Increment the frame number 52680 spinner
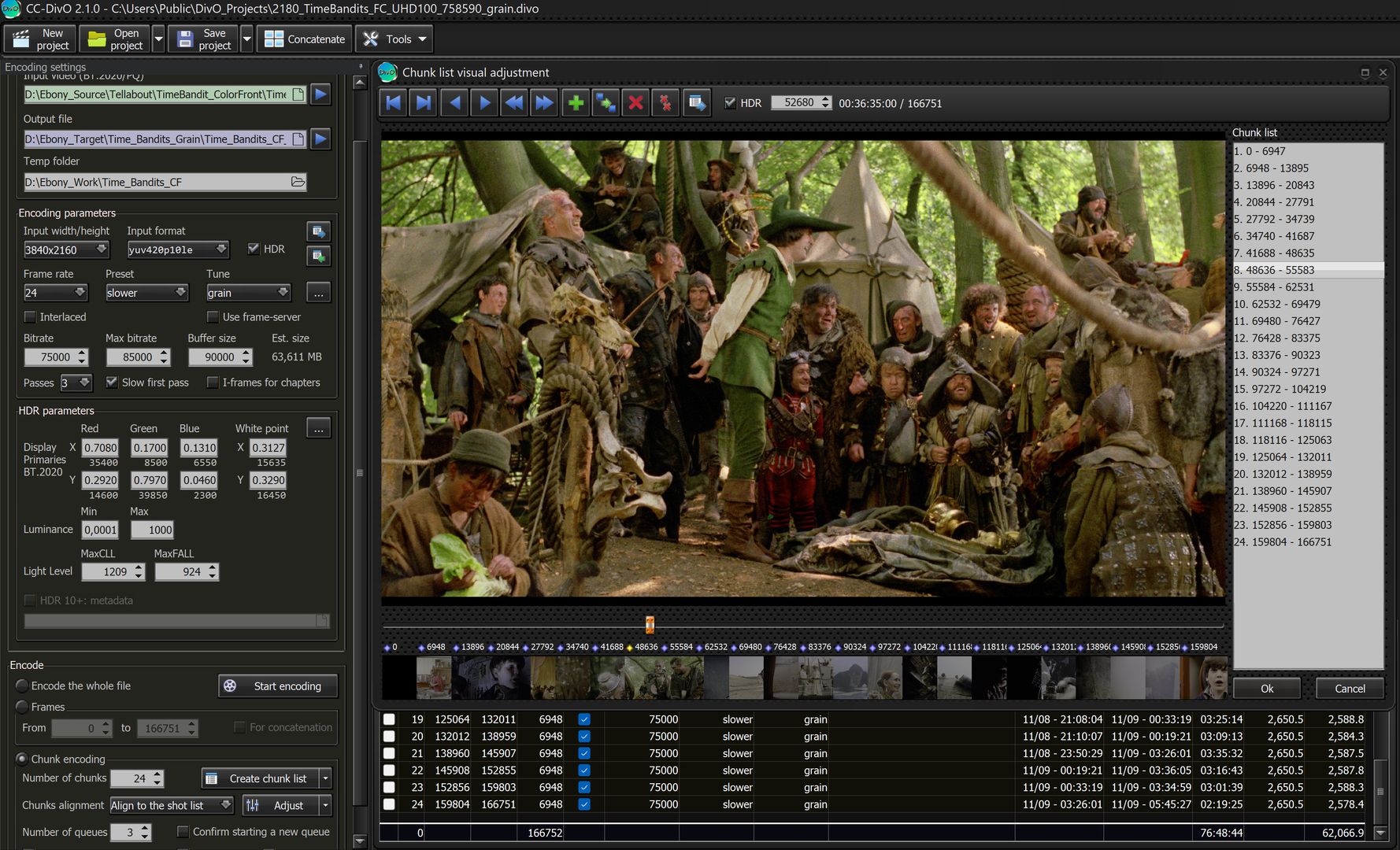The height and width of the screenshot is (850, 1400). (x=825, y=99)
